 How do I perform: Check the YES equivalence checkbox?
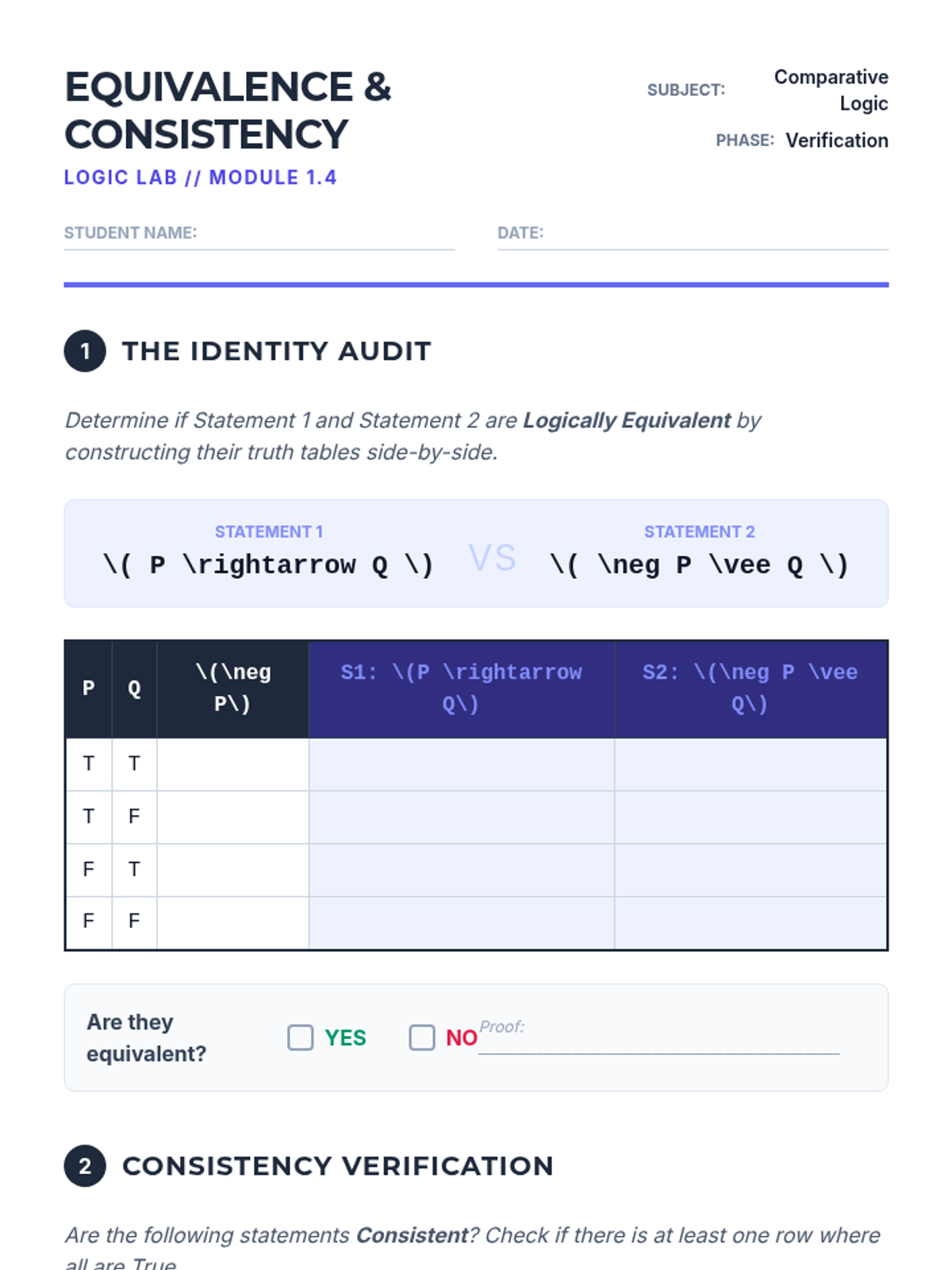pyautogui.click(x=300, y=1037)
